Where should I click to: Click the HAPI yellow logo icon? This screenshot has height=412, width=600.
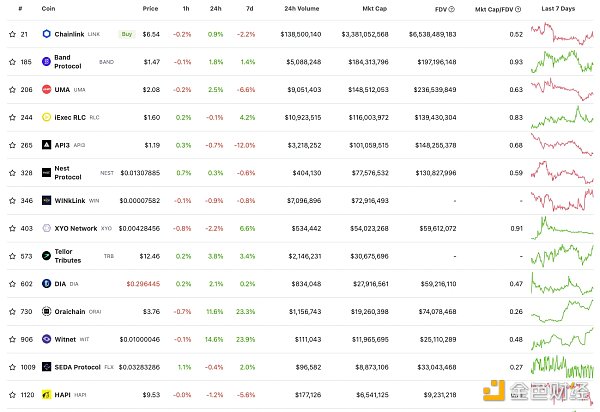pyautogui.click(x=46, y=395)
